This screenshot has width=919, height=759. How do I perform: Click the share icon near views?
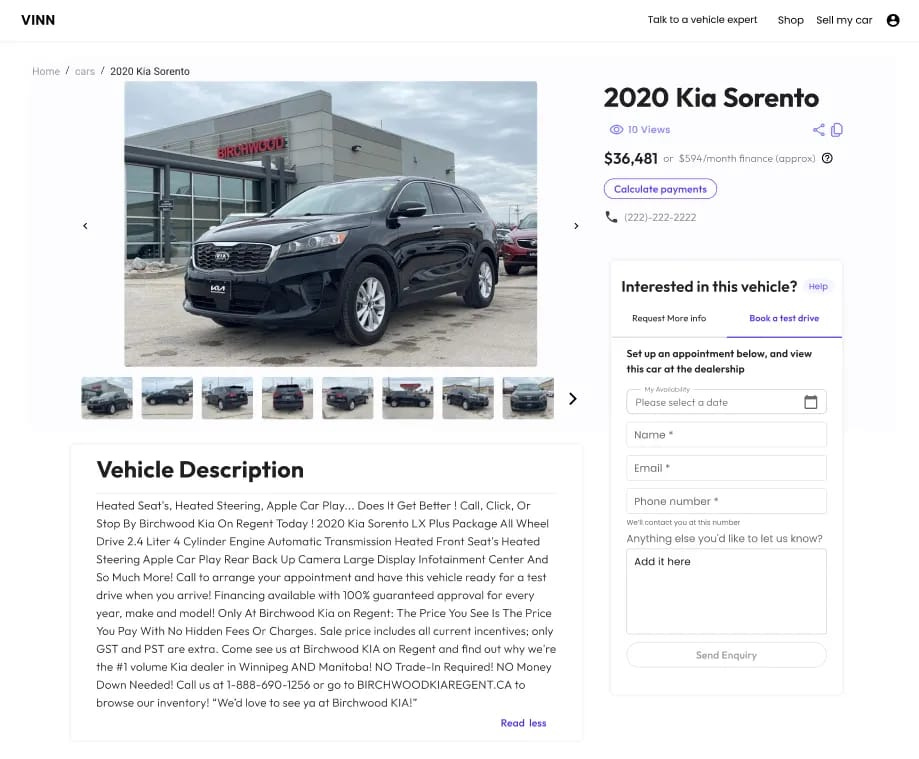tap(818, 130)
